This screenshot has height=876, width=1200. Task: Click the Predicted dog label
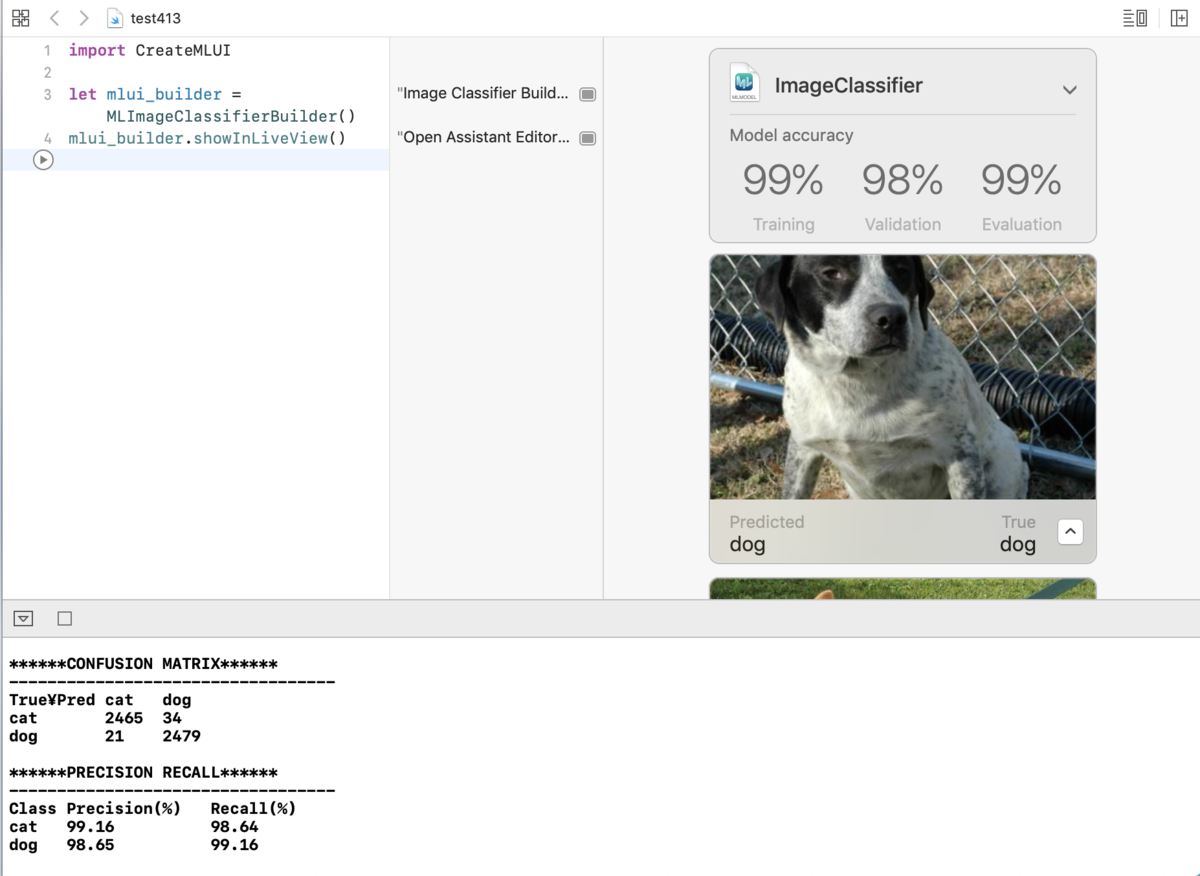pyautogui.click(x=747, y=545)
